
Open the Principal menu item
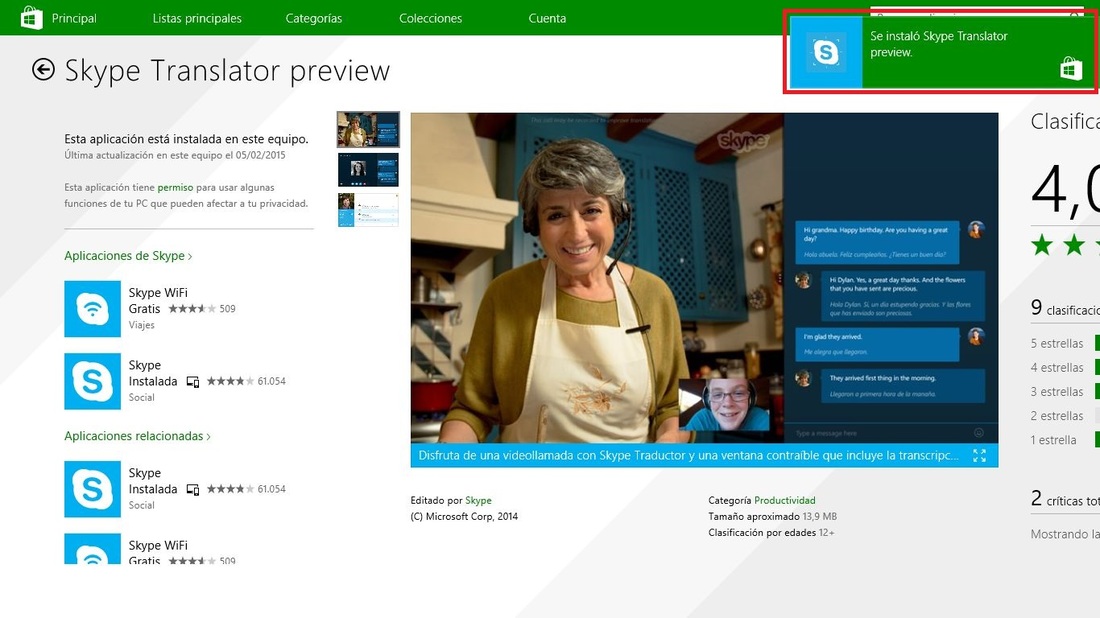tap(74, 18)
